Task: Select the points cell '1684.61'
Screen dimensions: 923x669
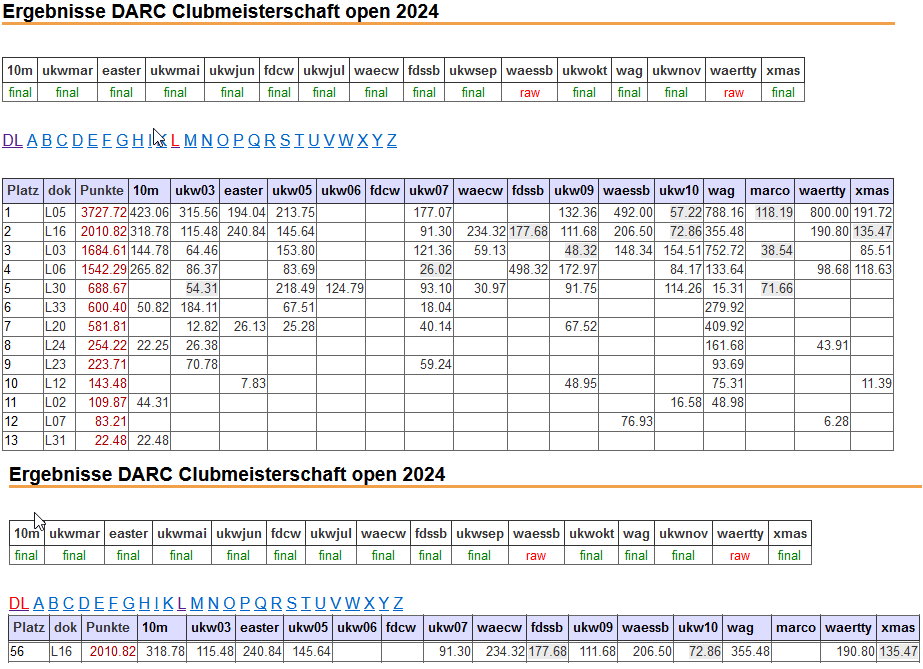Action: pos(102,251)
